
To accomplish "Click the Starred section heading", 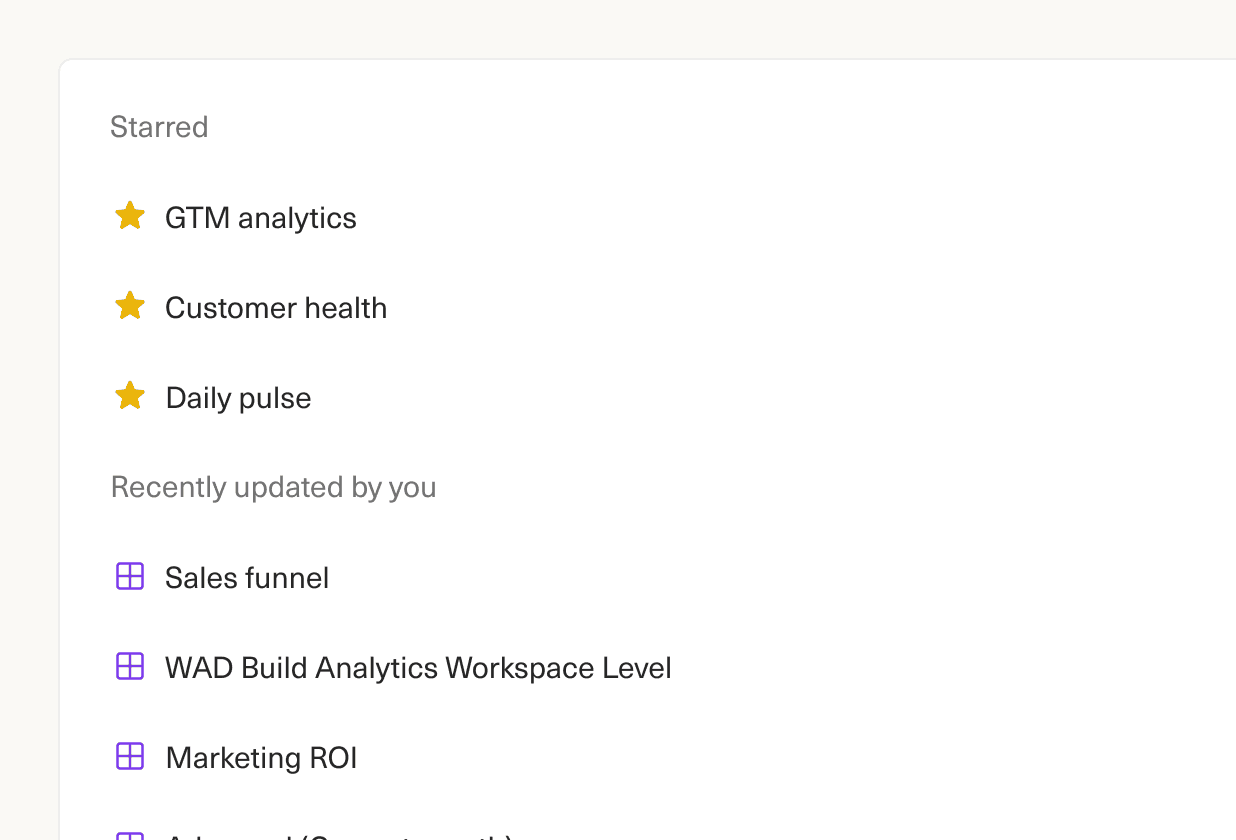I will [159, 127].
